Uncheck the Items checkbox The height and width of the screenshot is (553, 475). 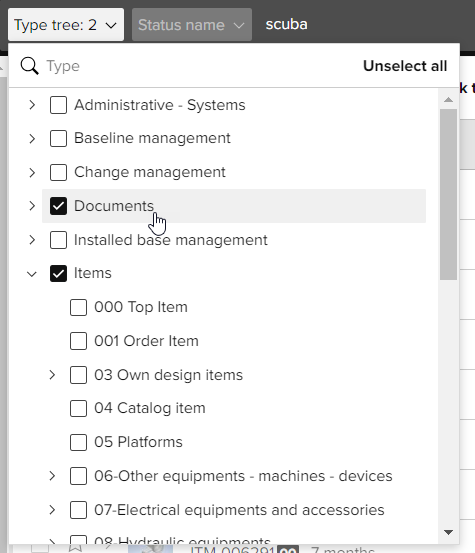[x=59, y=273]
